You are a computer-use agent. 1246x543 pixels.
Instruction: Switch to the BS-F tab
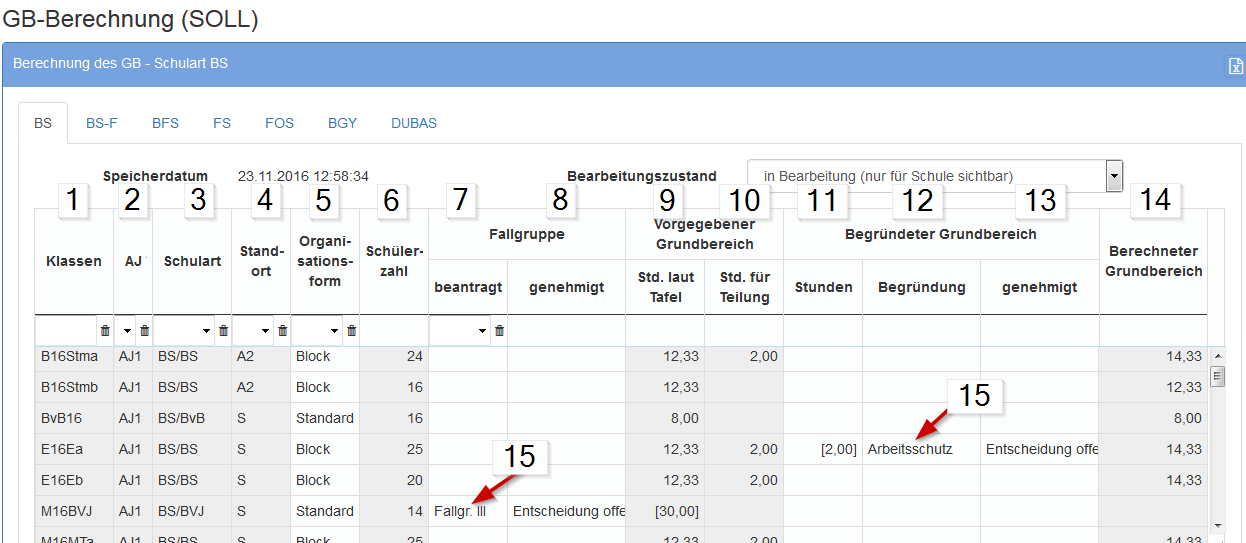click(101, 123)
